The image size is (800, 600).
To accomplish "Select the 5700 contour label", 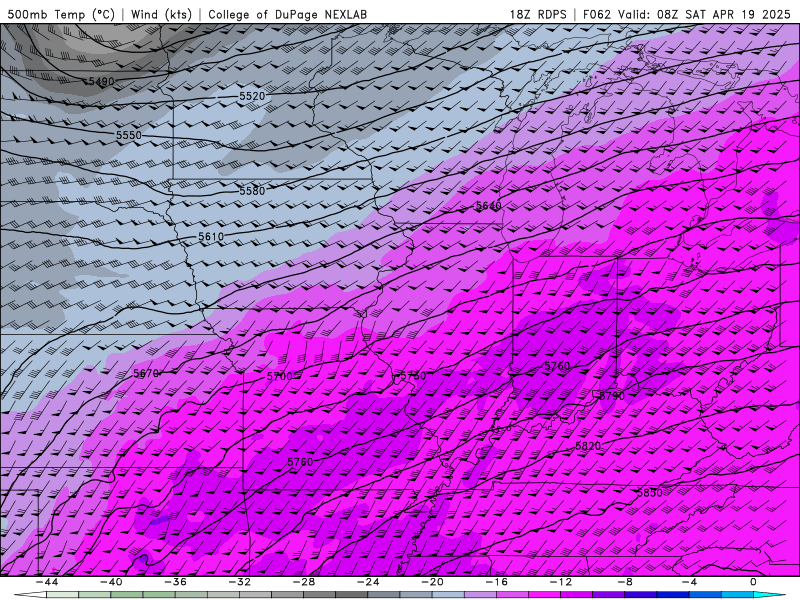I will click(280, 377).
